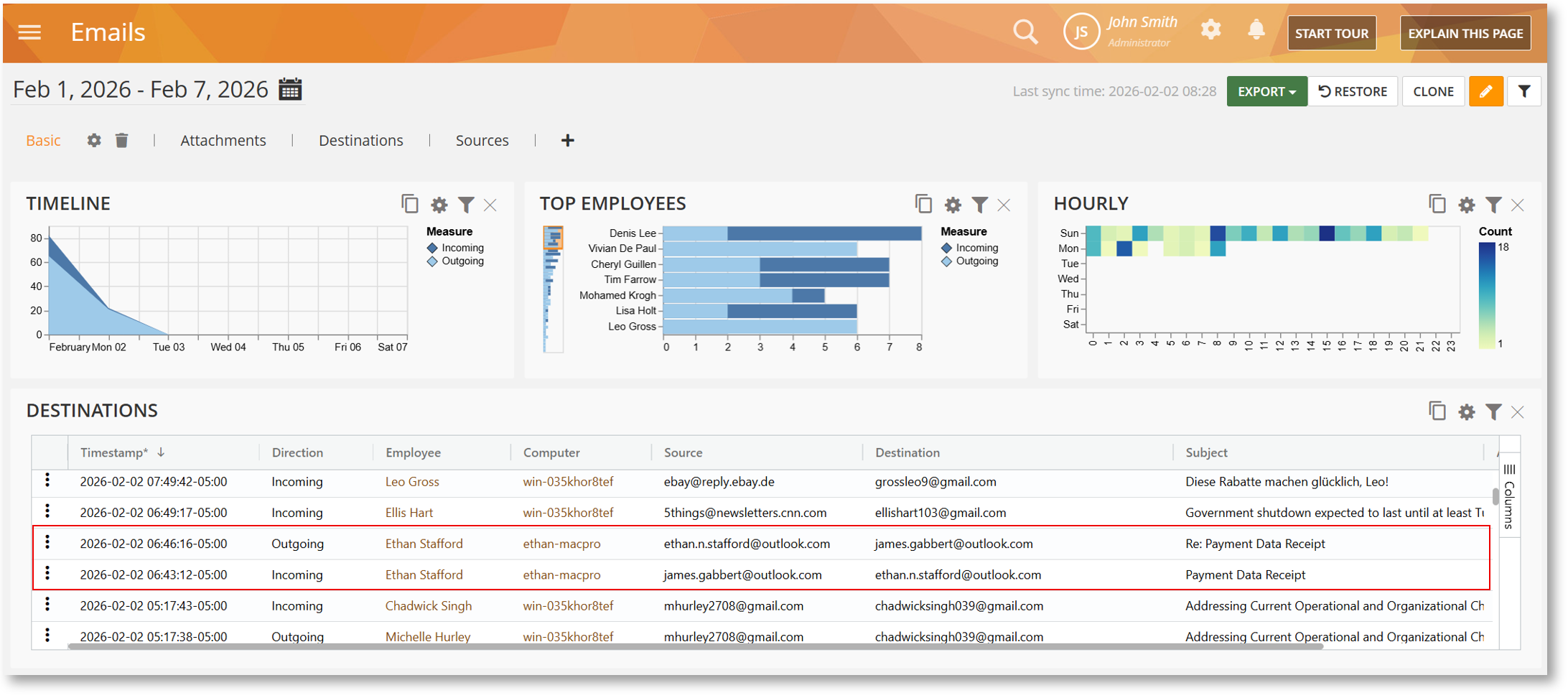Open the hamburger navigation menu
The image size is (1568, 698).
pyautogui.click(x=29, y=32)
